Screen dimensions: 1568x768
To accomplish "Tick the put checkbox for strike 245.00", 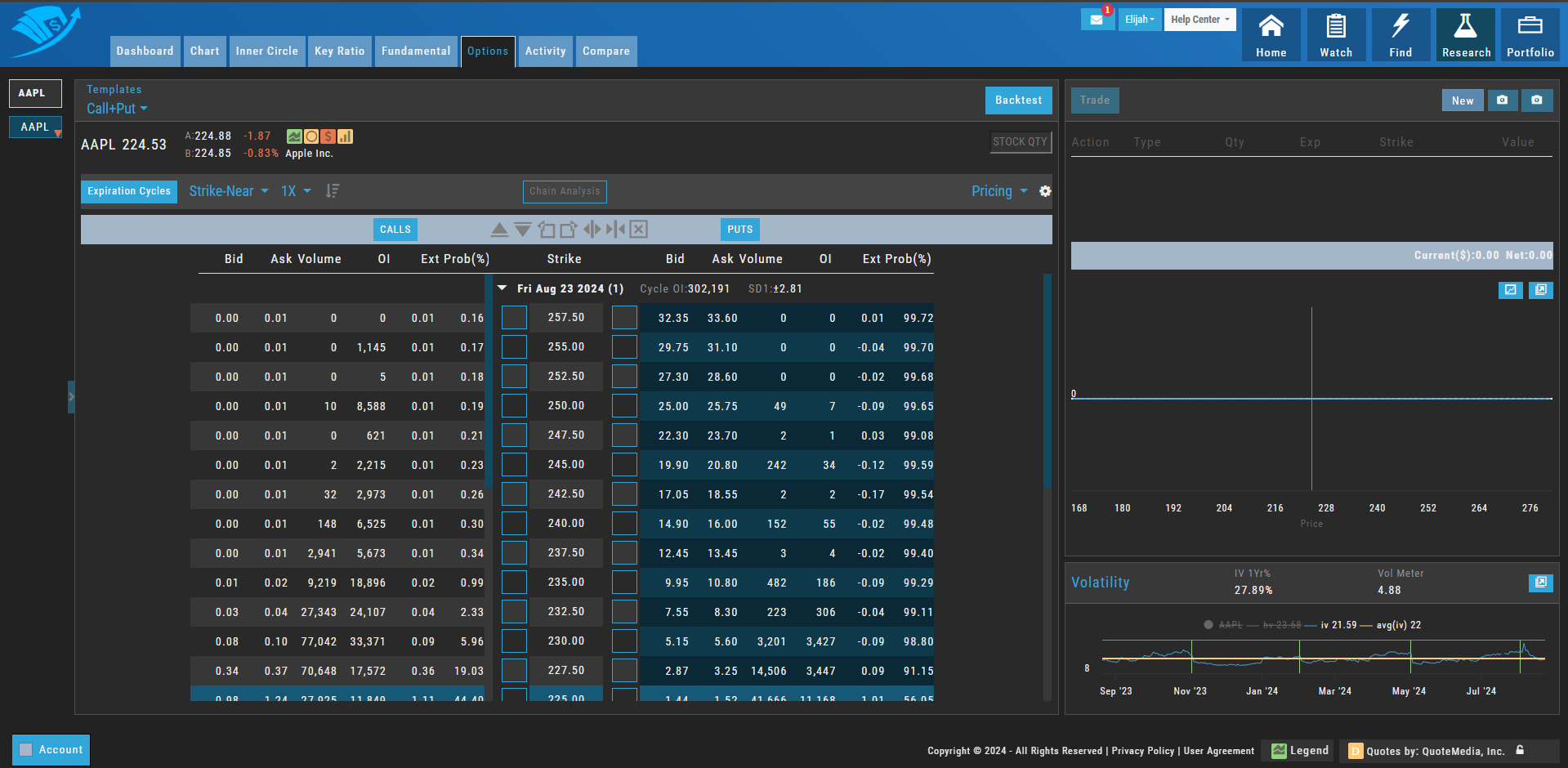I will 624,465.
